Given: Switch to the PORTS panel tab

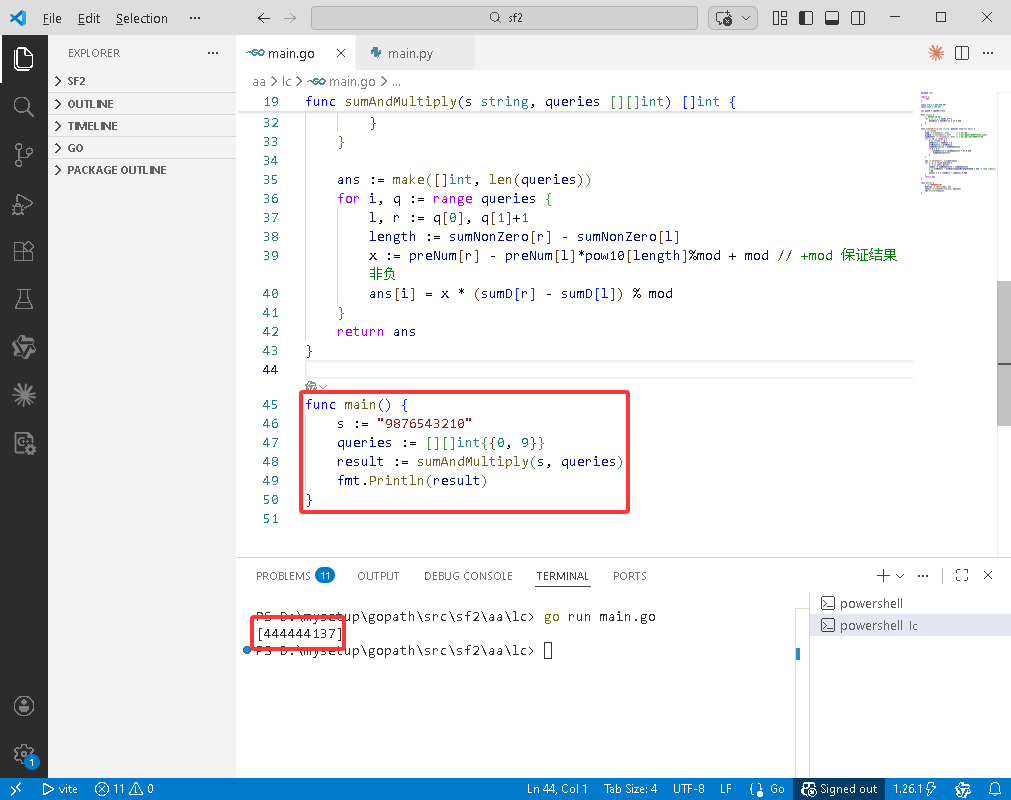Looking at the screenshot, I should [x=629, y=575].
